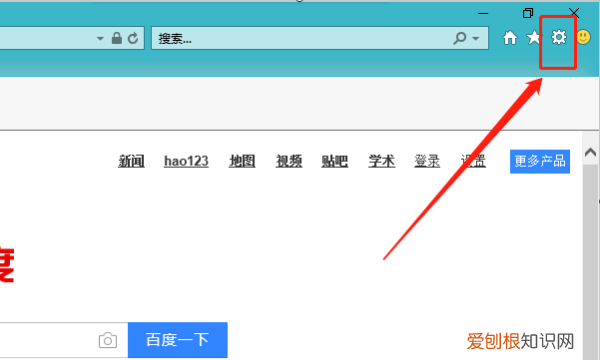Minimize the browser window

click(x=483, y=13)
